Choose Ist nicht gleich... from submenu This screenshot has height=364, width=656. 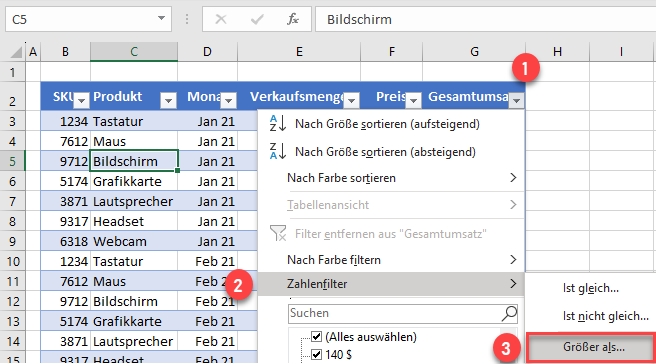590,316
